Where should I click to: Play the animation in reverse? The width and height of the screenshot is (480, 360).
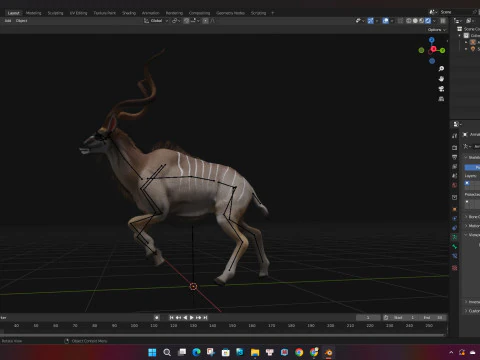point(185,318)
